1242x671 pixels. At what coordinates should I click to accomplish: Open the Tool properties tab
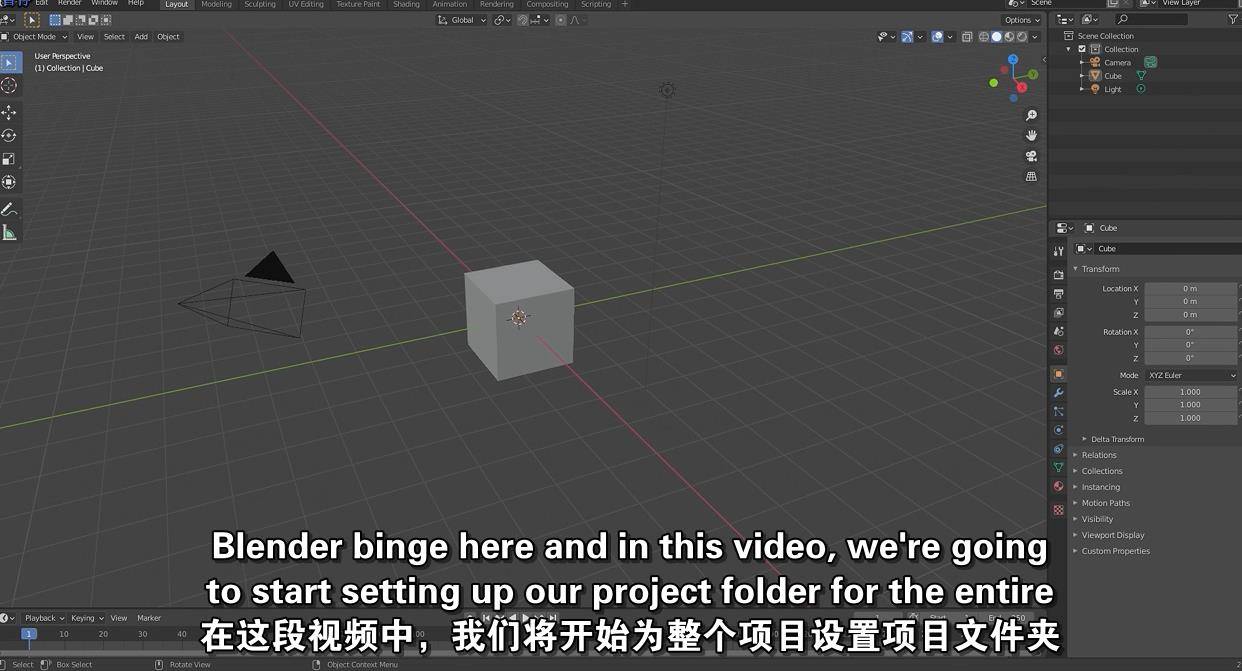pos(1059,251)
